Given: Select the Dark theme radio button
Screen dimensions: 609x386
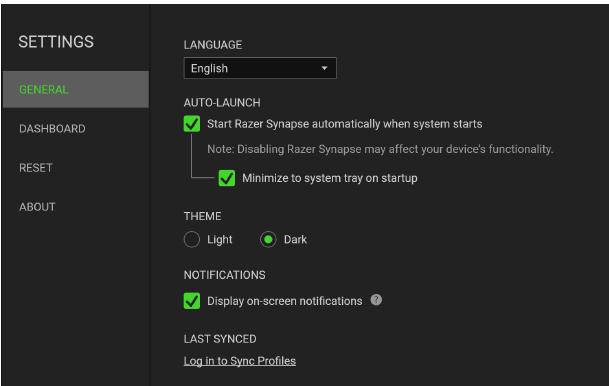Looking at the screenshot, I should (268, 239).
